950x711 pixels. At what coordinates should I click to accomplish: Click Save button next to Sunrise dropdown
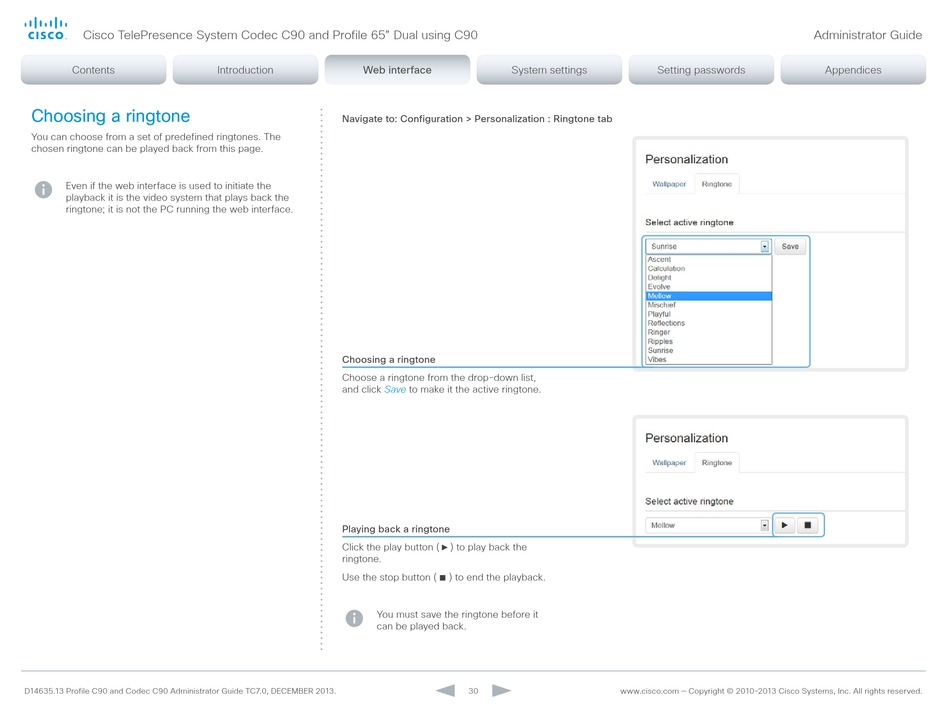coord(790,246)
